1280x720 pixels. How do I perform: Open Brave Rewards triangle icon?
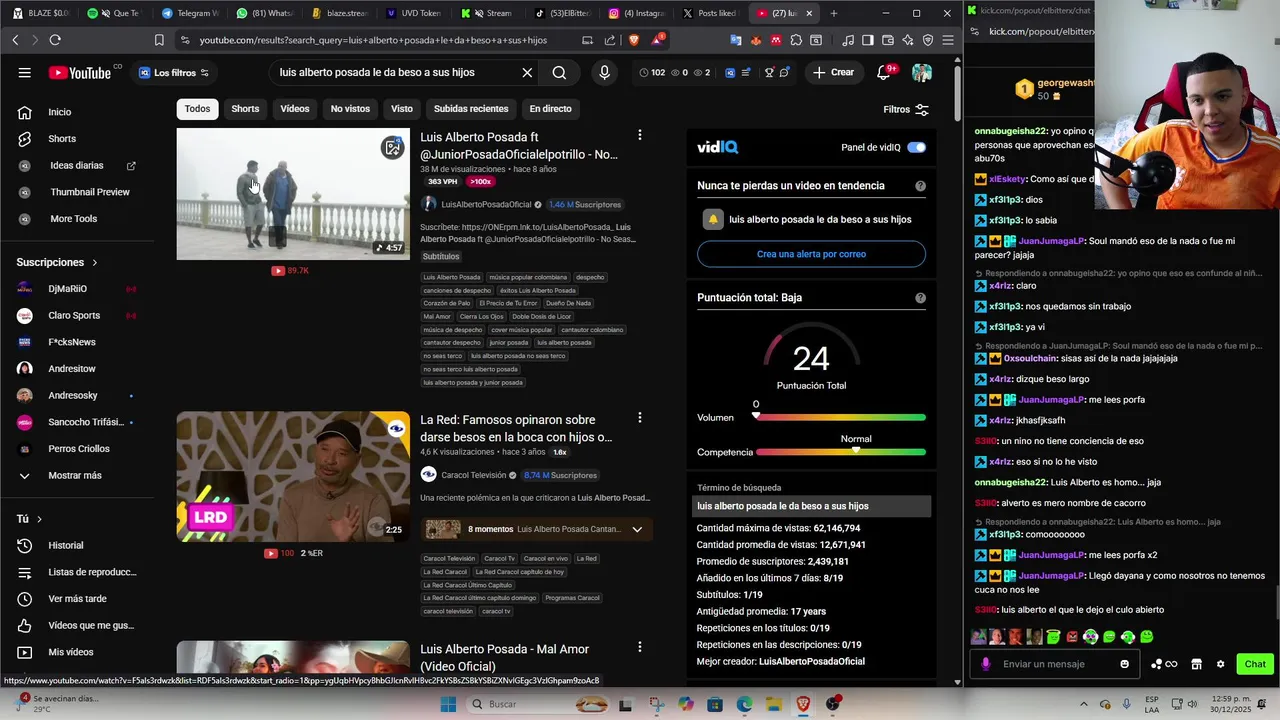[x=657, y=40]
